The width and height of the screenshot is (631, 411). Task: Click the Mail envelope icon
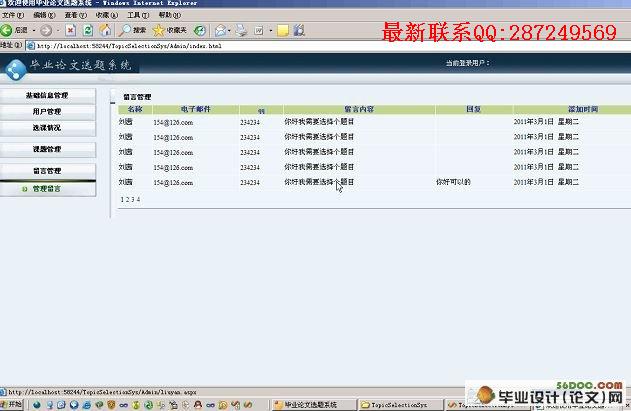[220, 30]
